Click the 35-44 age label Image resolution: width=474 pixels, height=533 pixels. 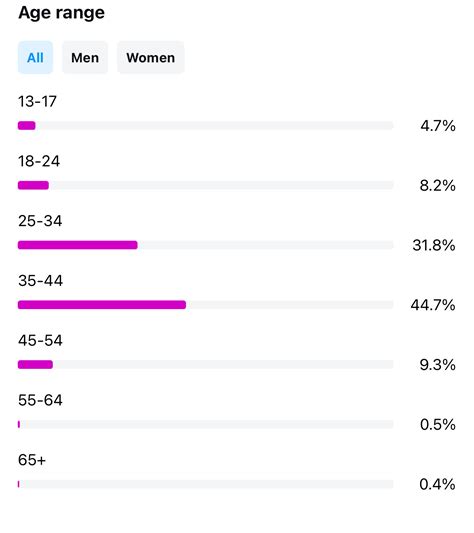click(40, 281)
